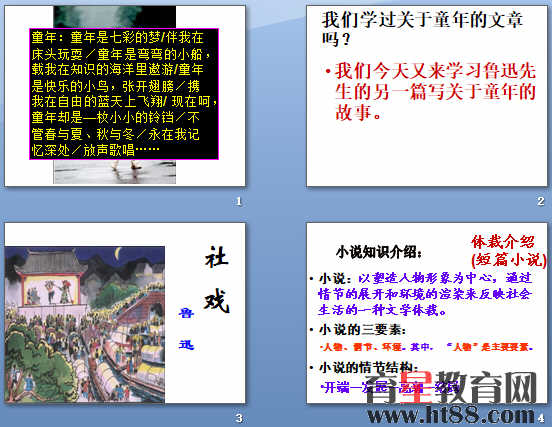Click the blue 鲁迅 author name
This screenshot has height=427, width=552.
point(186,328)
